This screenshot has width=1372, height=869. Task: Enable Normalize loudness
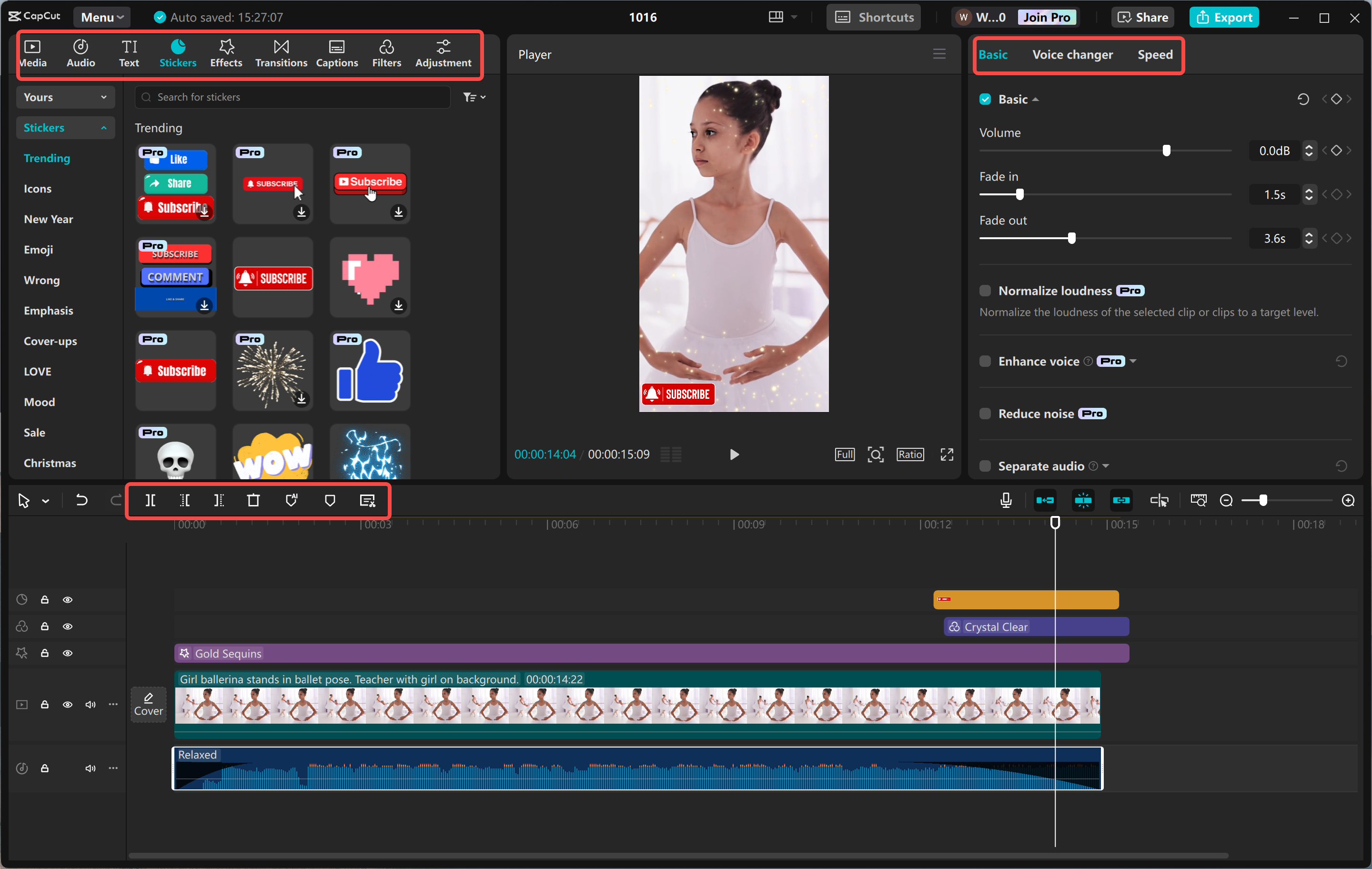coord(985,291)
